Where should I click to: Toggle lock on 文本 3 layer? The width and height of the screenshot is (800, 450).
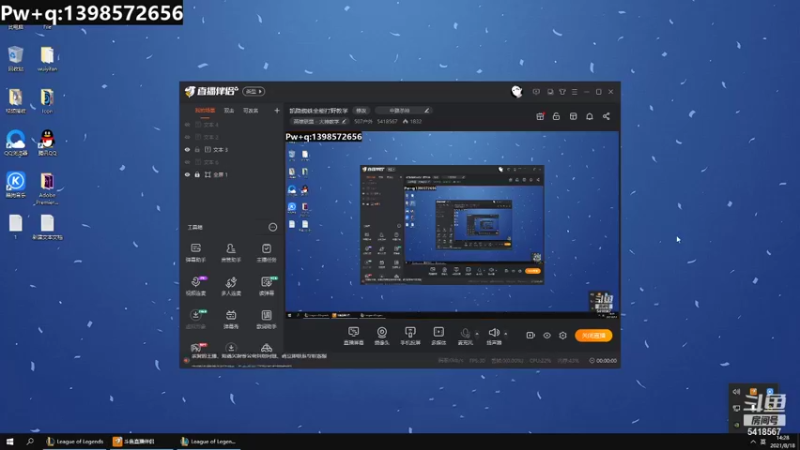click(x=197, y=149)
